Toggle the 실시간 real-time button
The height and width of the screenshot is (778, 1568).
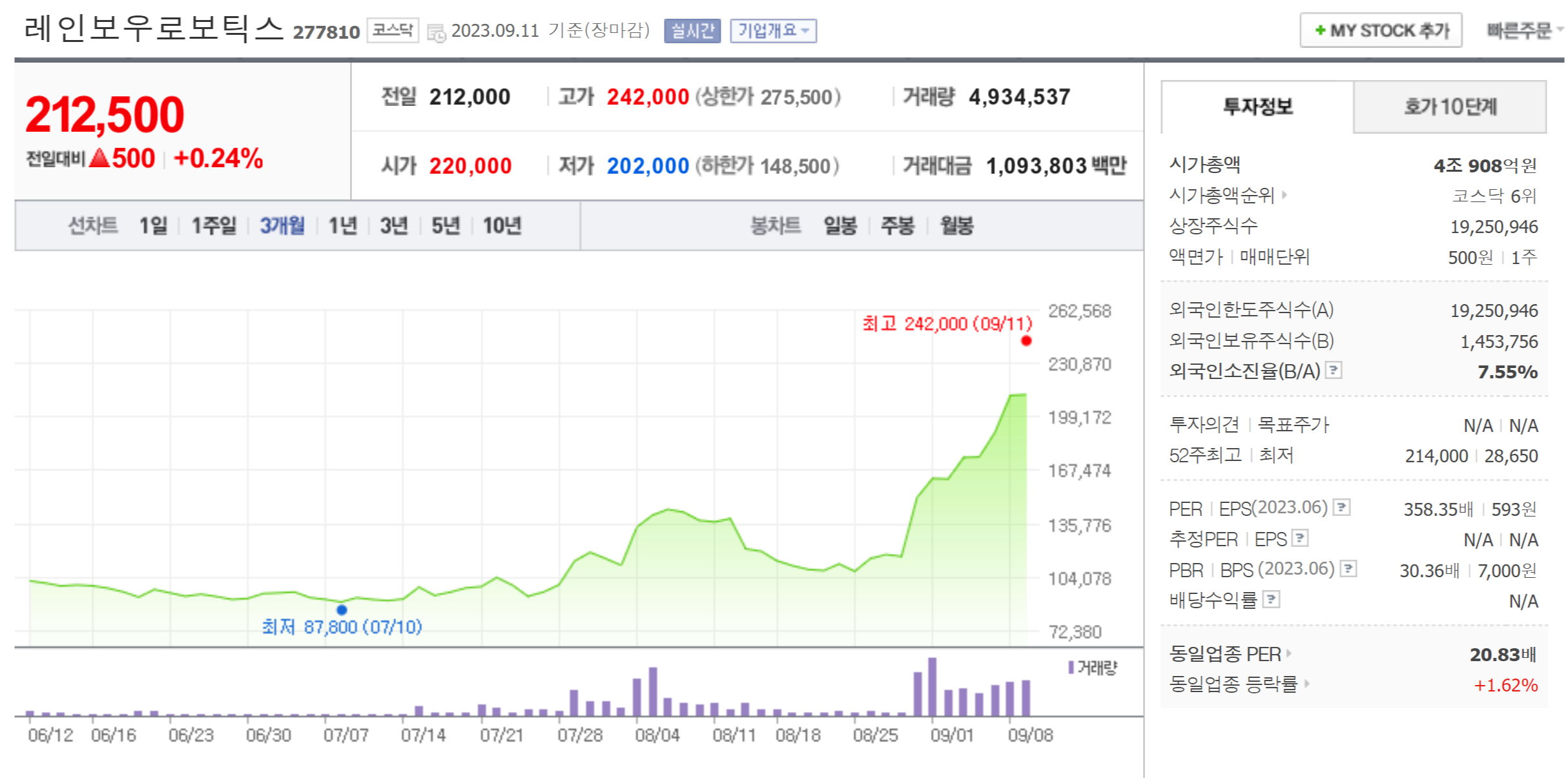click(x=692, y=30)
